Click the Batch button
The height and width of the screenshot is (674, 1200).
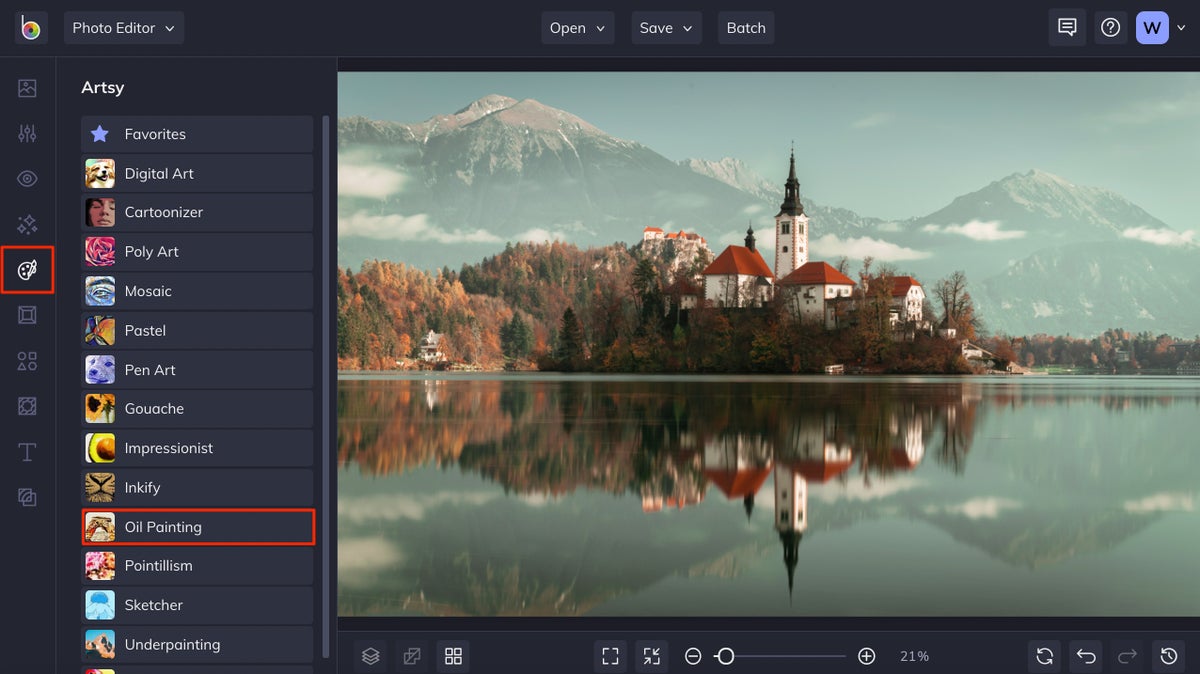pyautogui.click(x=746, y=28)
